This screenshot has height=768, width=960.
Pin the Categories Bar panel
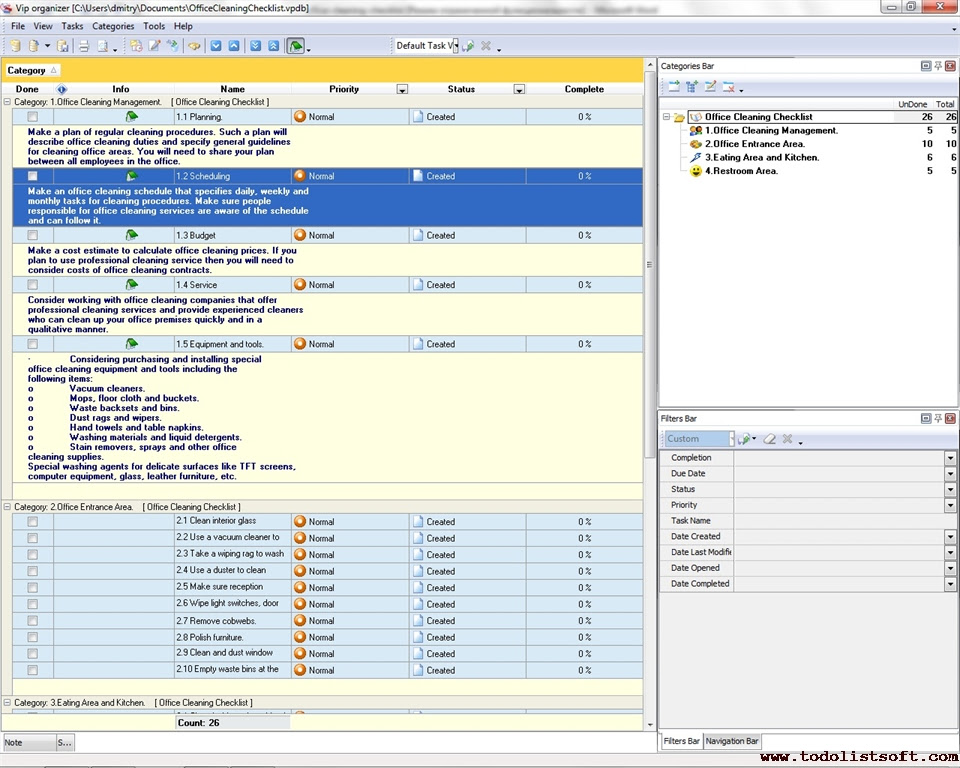tap(938, 66)
